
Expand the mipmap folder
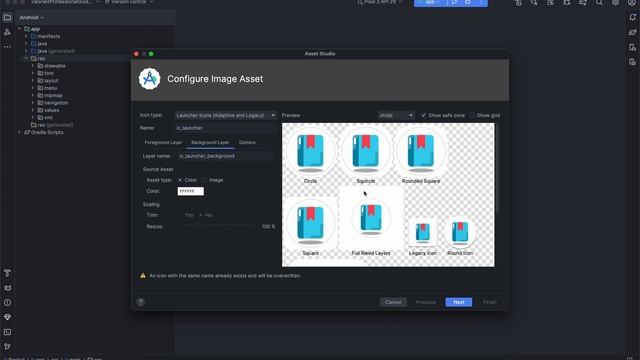[x=33, y=96]
